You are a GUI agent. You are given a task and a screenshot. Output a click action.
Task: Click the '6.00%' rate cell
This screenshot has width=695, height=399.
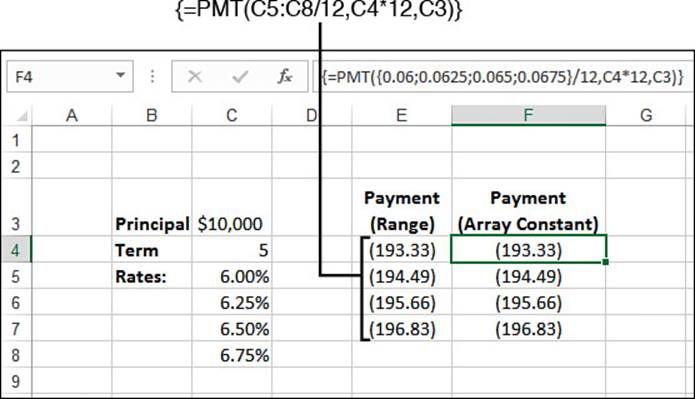[232, 276]
